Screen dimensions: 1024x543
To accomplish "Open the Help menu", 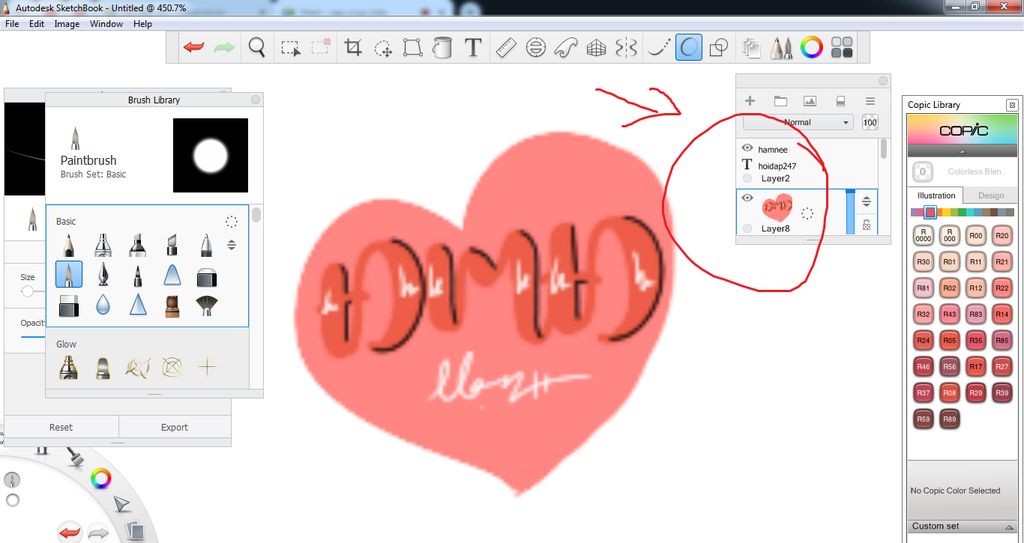I will pyautogui.click(x=142, y=24).
